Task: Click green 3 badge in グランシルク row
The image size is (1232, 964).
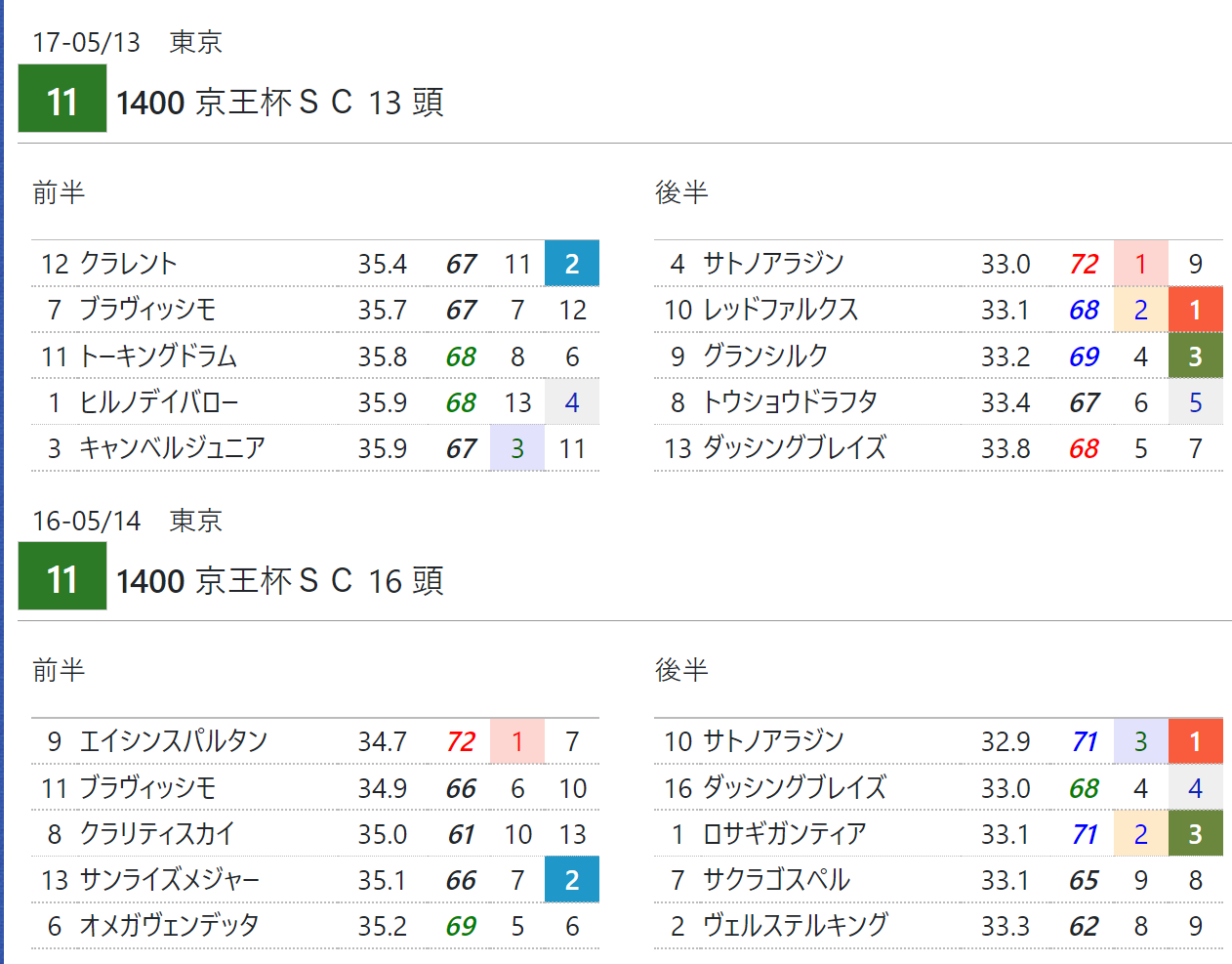Action: [1195, 356]
